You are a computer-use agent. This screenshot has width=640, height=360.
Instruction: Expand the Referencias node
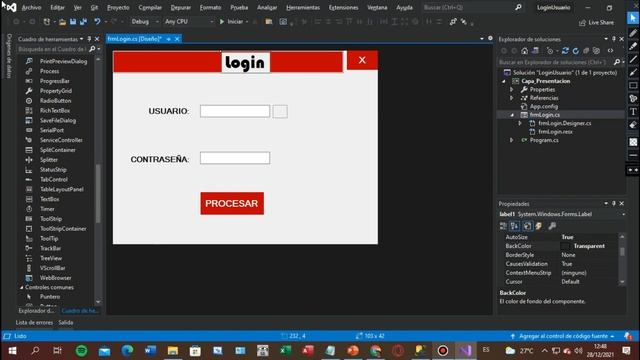(x=512, y=98)
